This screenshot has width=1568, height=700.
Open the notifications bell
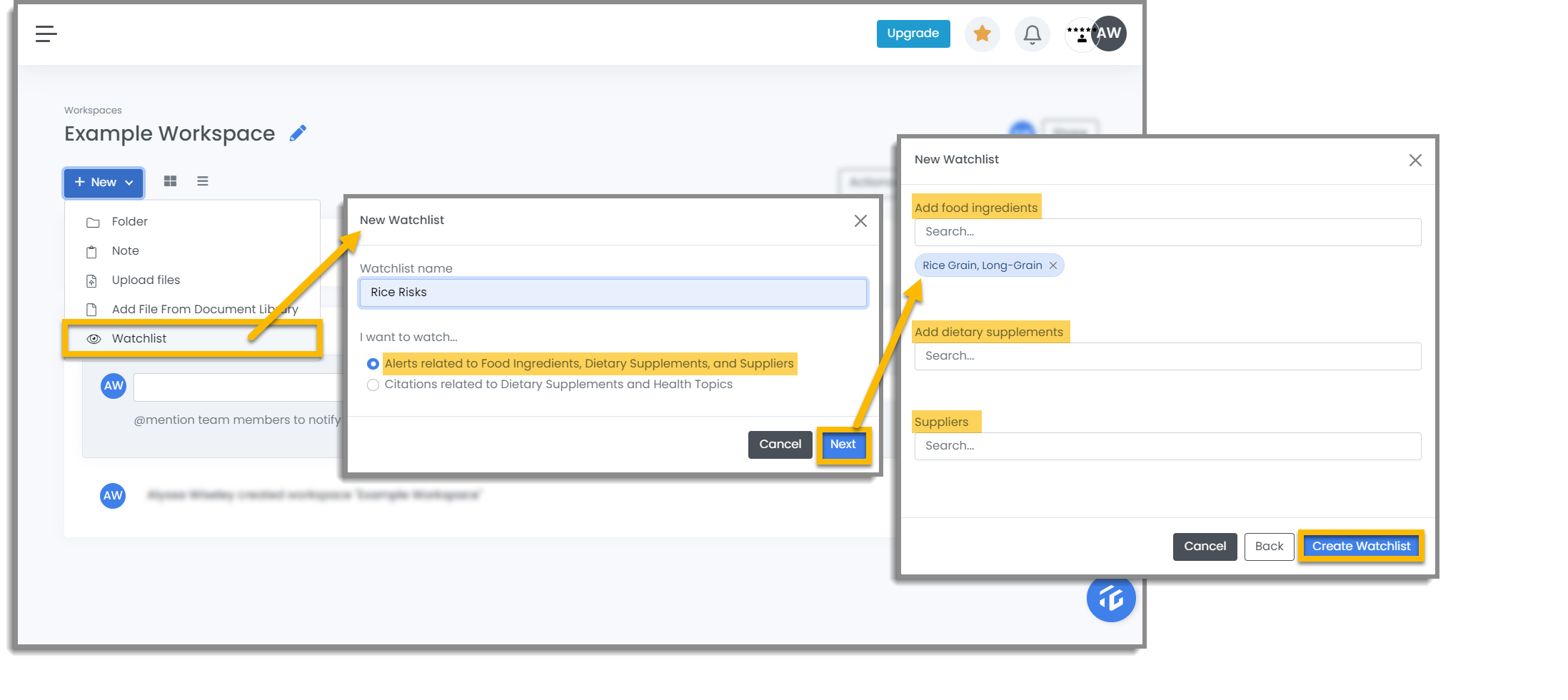(x=1032, y=34)
